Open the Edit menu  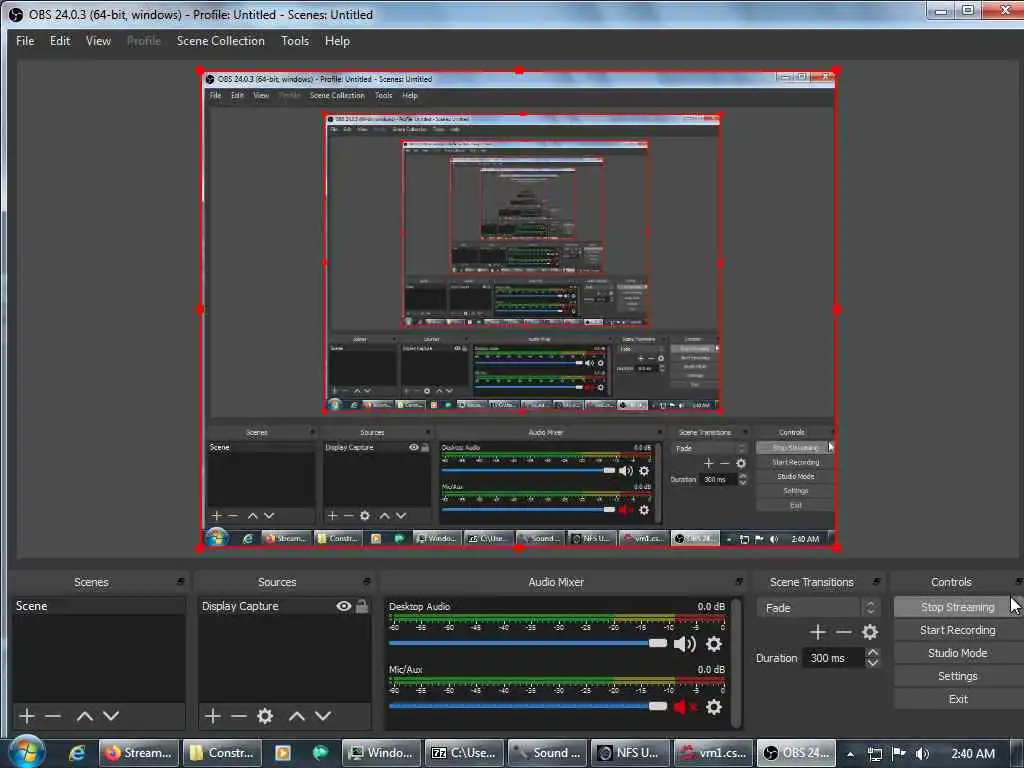tap(60, 40)
